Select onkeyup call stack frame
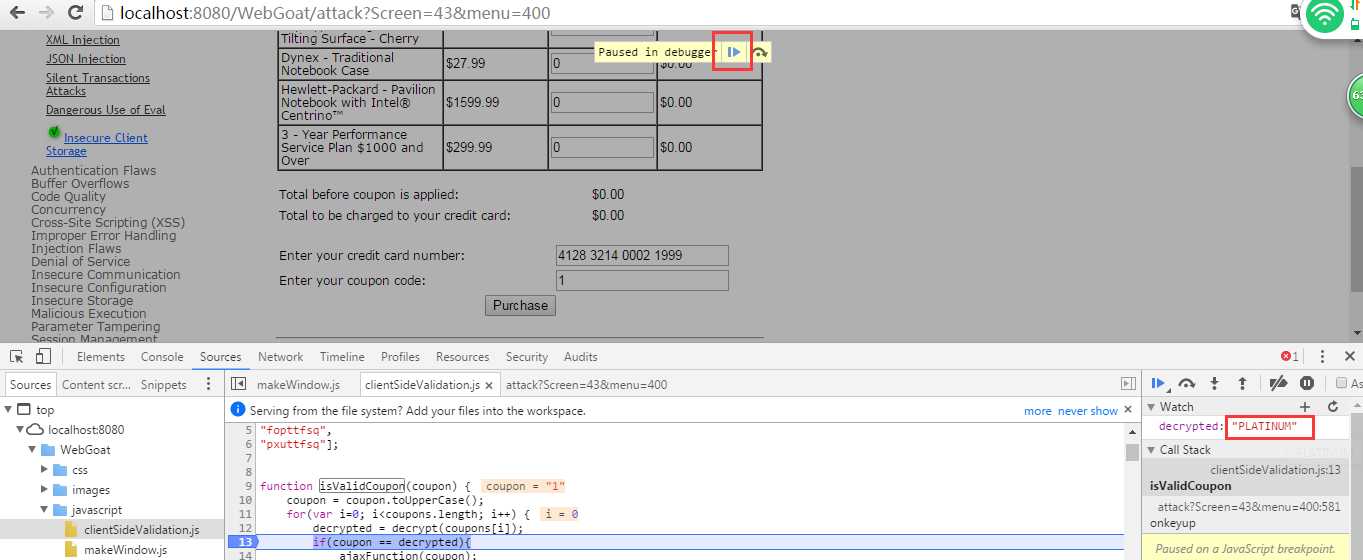This screenshot has width=1363, height=560. tap(1245, 516)
